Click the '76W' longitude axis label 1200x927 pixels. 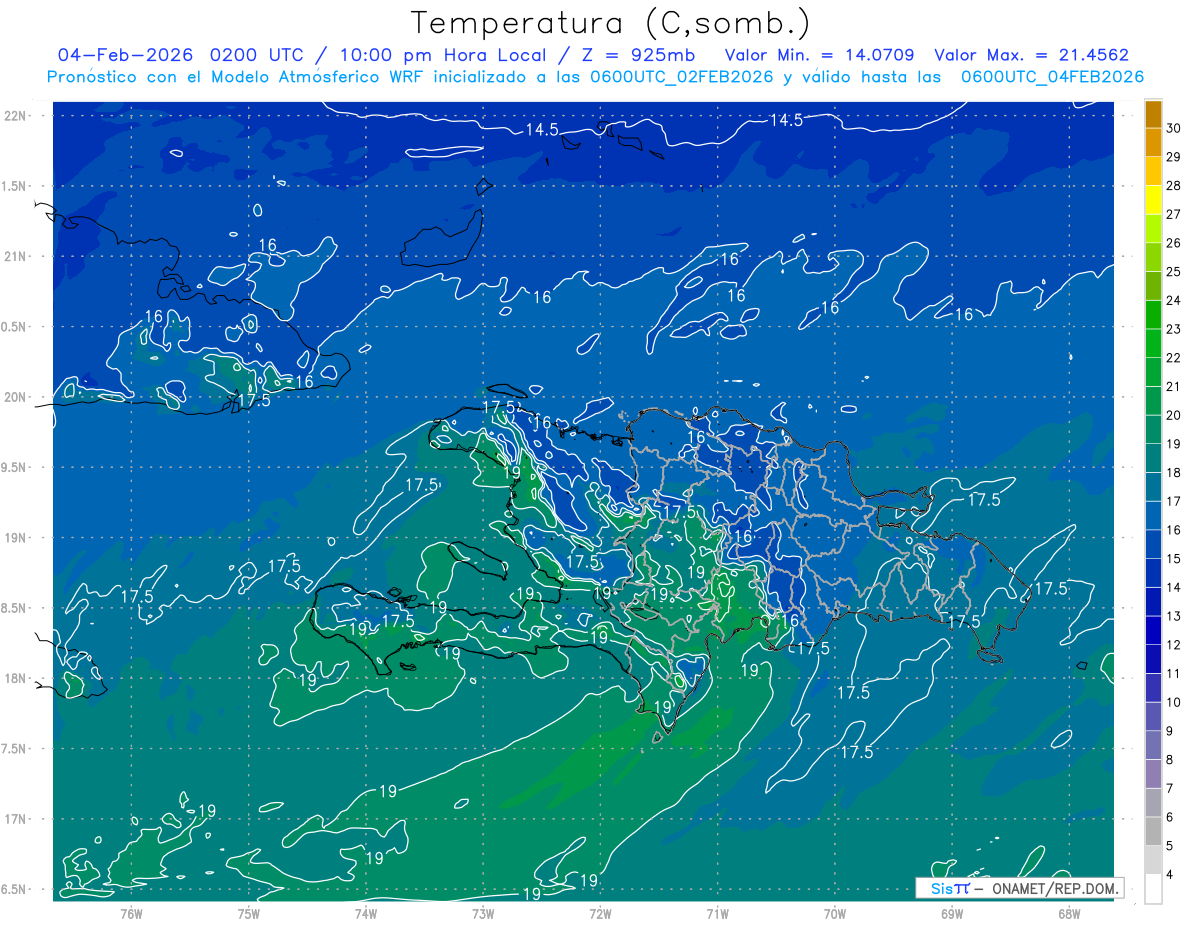coord(131,913)
